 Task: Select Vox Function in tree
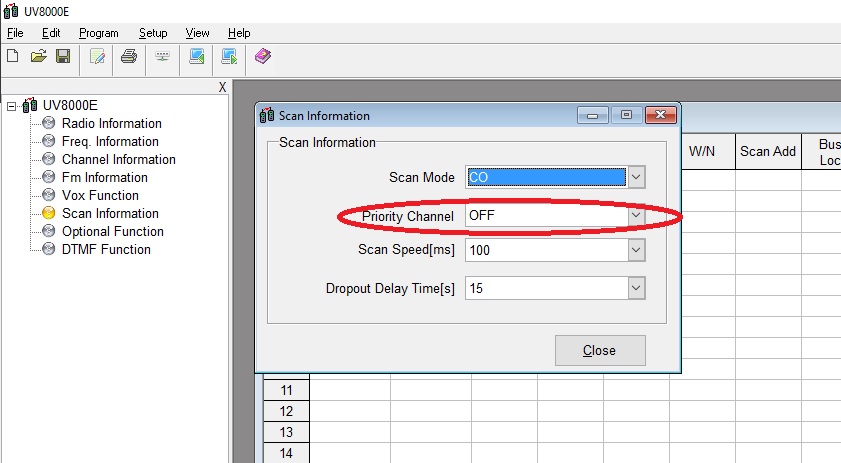(100, 195)
